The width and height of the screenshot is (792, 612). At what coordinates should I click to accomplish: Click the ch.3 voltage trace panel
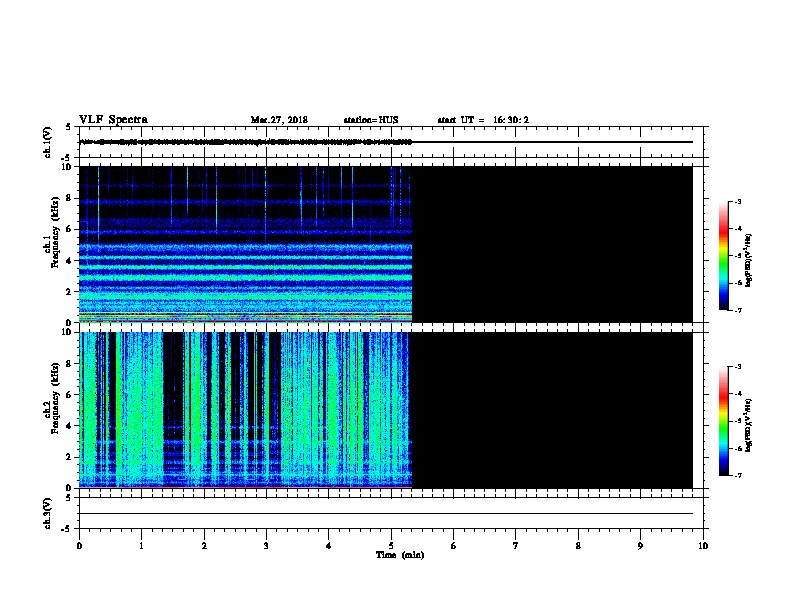[x=391, y=513]
